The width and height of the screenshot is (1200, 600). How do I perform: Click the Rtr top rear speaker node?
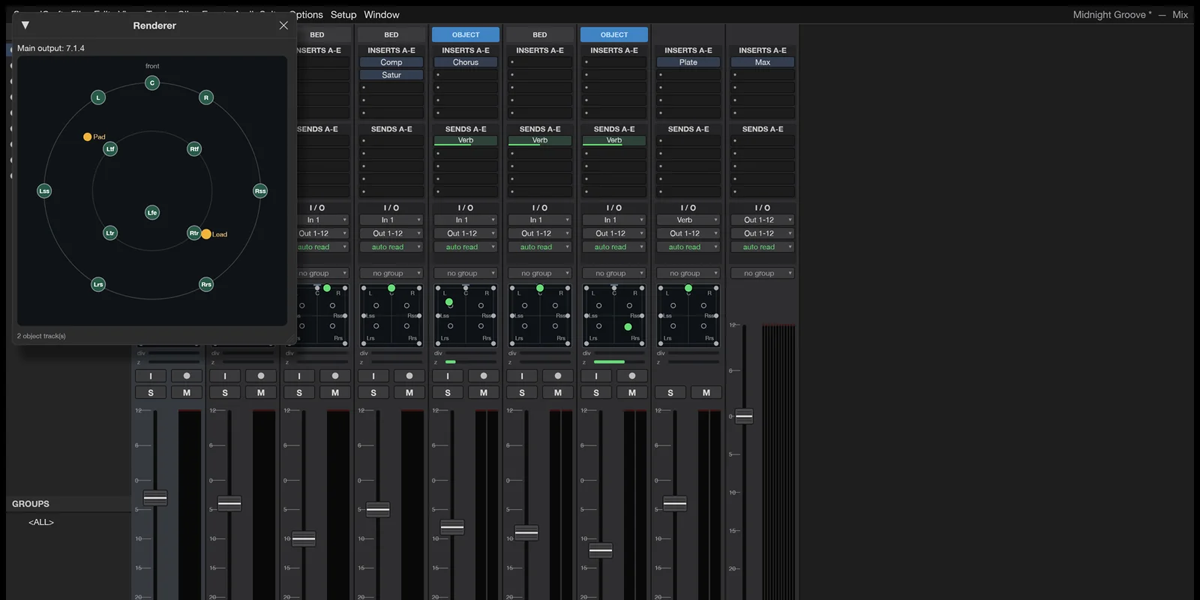pyautogui.click(x=194, y=233)
